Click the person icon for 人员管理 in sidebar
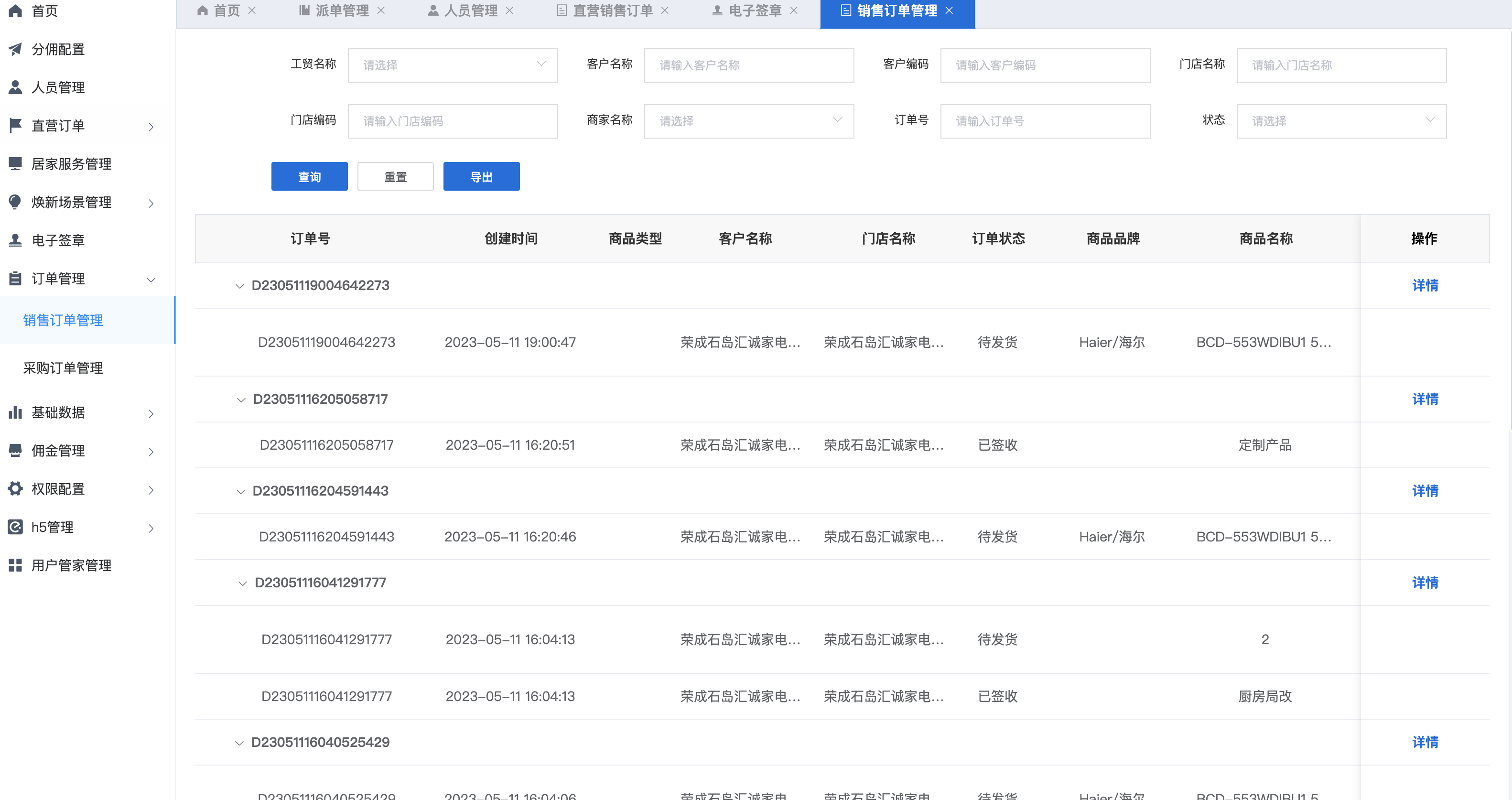 pyautogui.click(x=15, y=87)
